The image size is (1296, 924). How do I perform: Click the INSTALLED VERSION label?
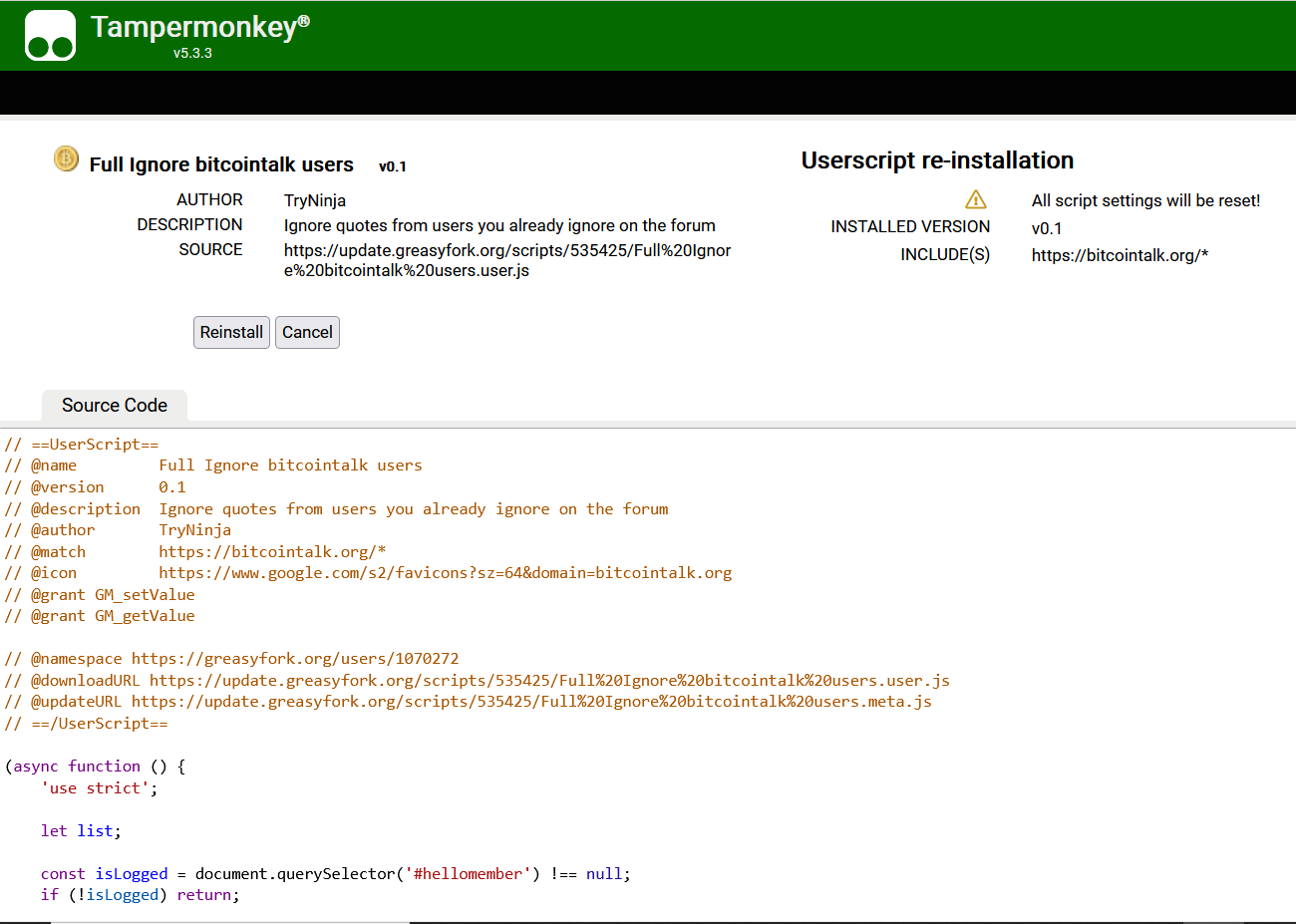point(910,226)
